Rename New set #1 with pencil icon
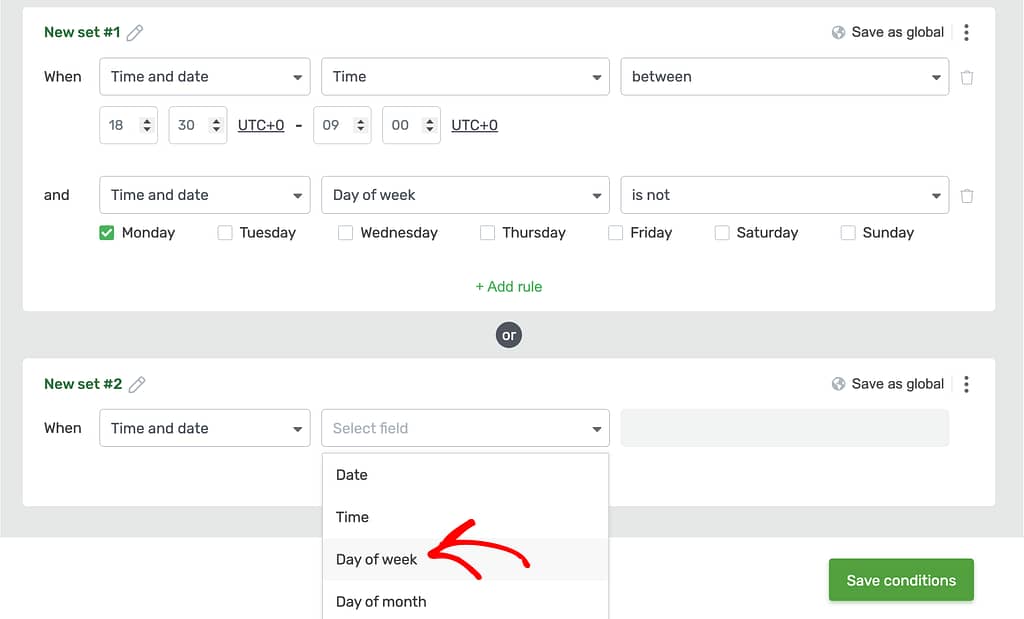This screenshot has height=619, width=1024. click(135, 33)
